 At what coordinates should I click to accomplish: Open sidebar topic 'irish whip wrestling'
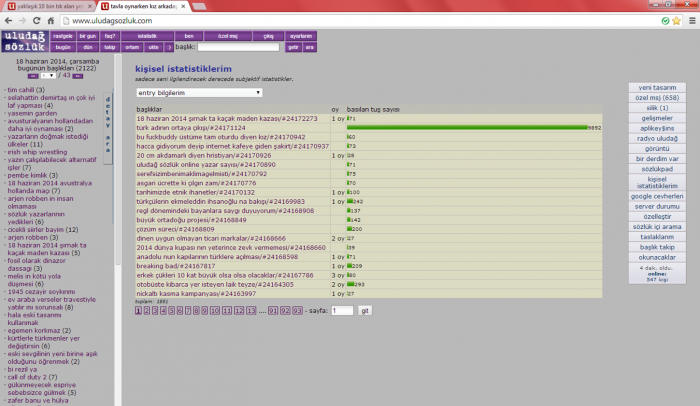pyautogui.click(x=37, y=152)
